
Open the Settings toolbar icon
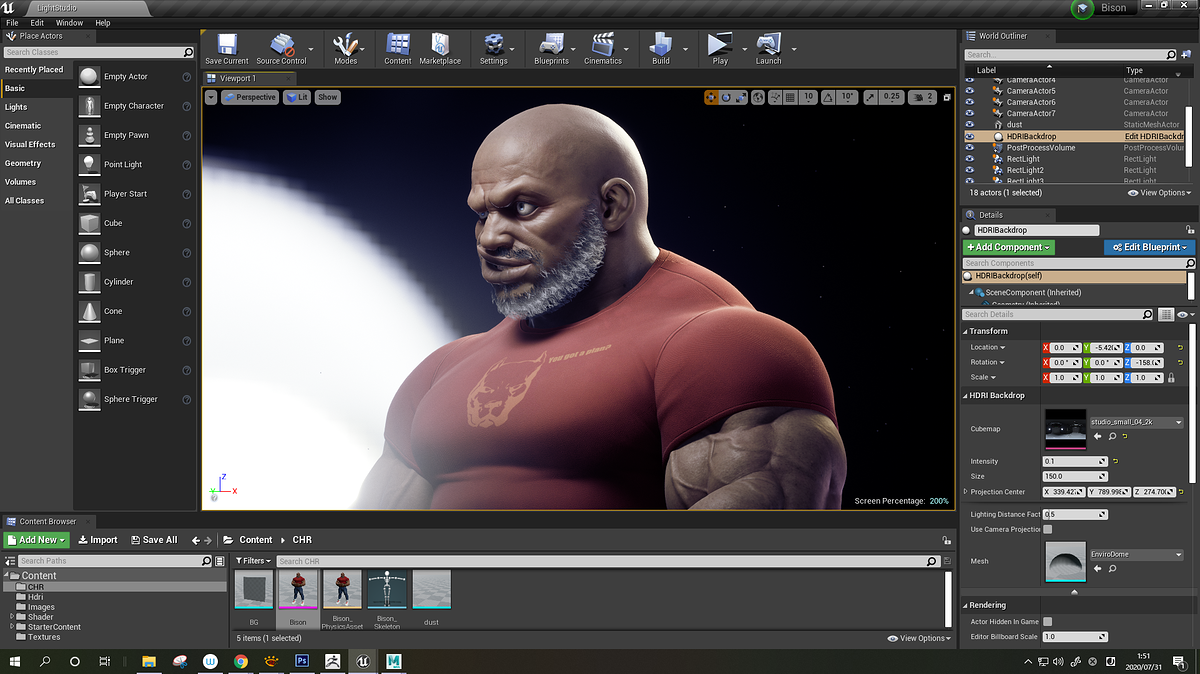[493, 44]
